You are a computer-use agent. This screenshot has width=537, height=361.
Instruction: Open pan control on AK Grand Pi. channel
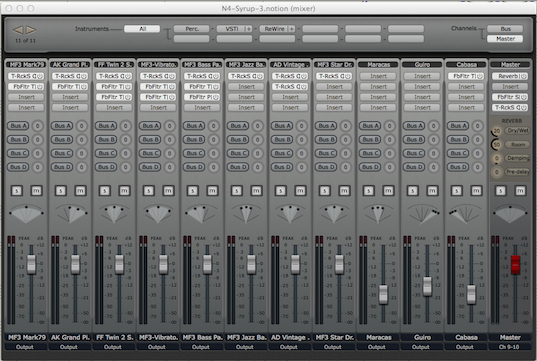click(x=71, y=214)
